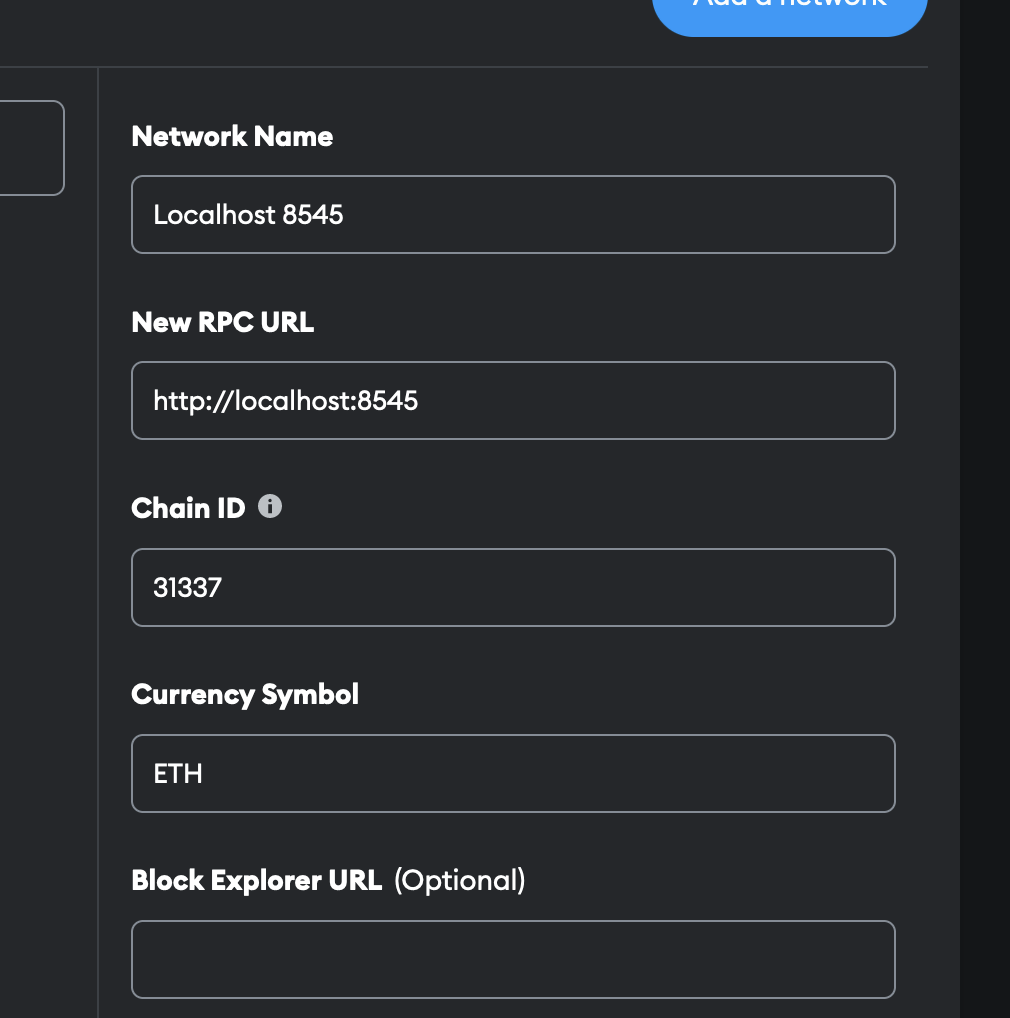The image size is (1010, 1018).
Task: Click the Chain ID label text
Action: 188,508
